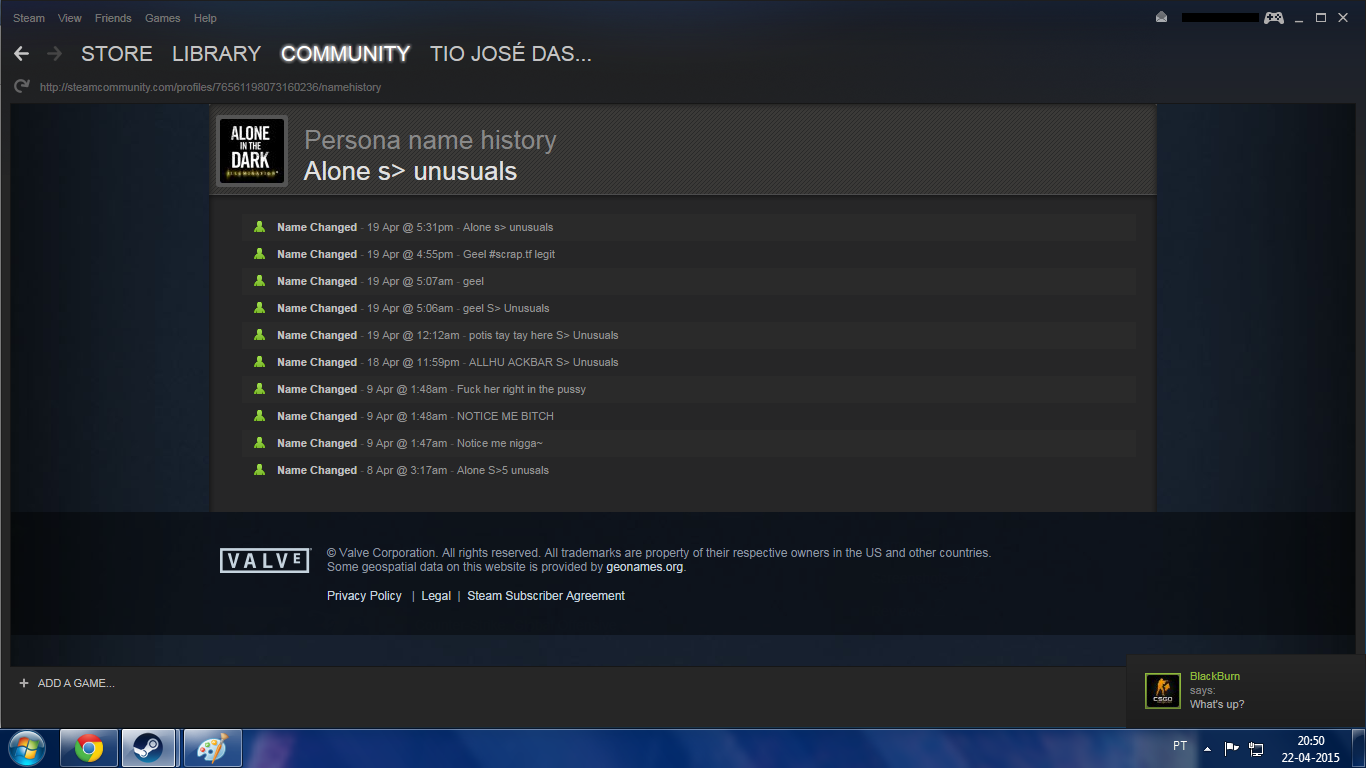Open the Steam menu
This screenshot has height=768, width=1366.
tap(29, 18)
